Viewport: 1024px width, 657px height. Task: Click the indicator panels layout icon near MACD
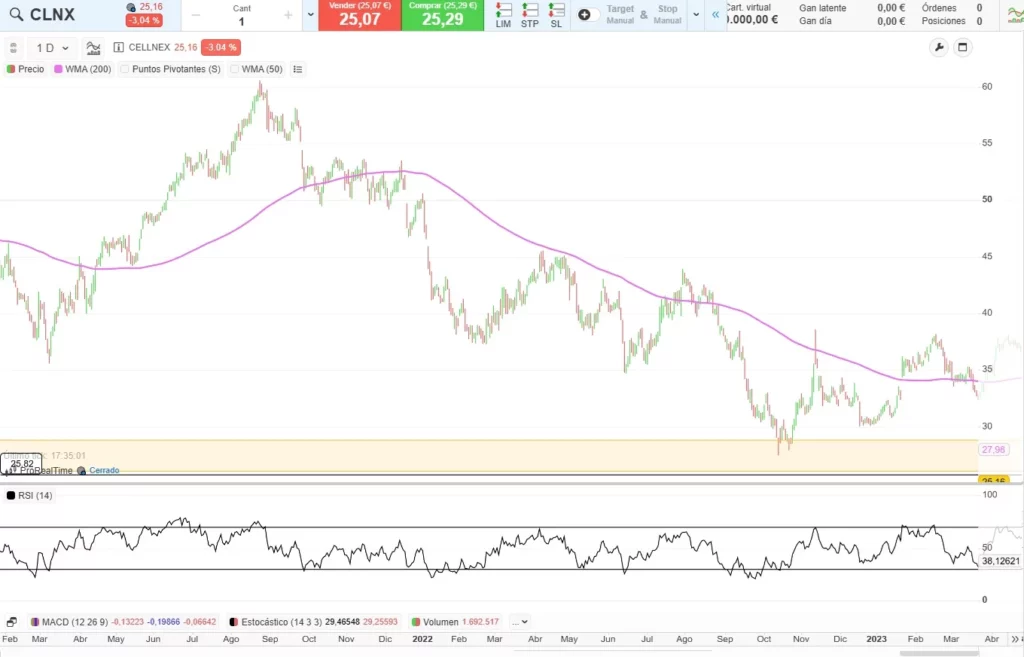coord(12,621)
